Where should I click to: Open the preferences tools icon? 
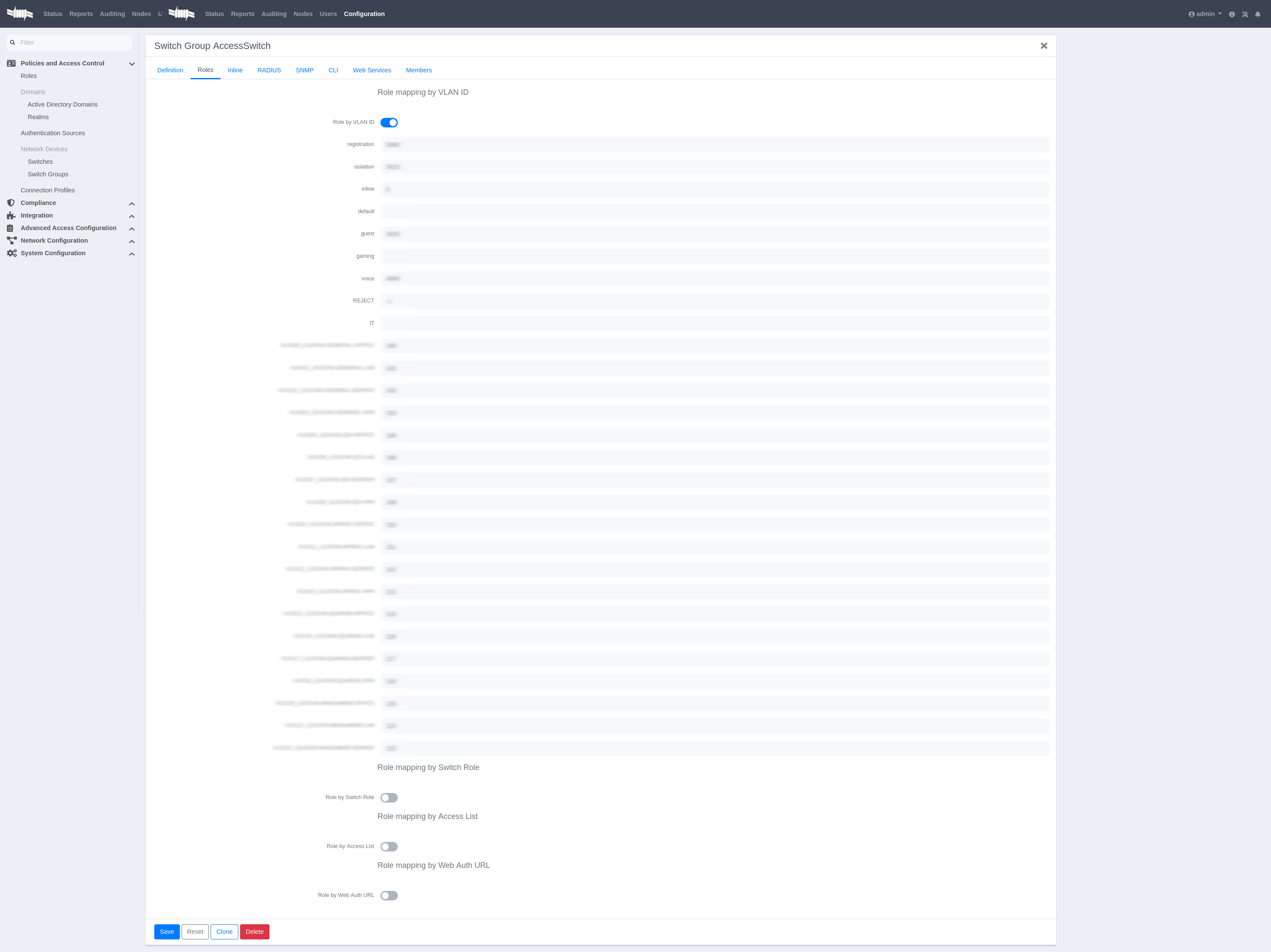(x=1245, y=14)
